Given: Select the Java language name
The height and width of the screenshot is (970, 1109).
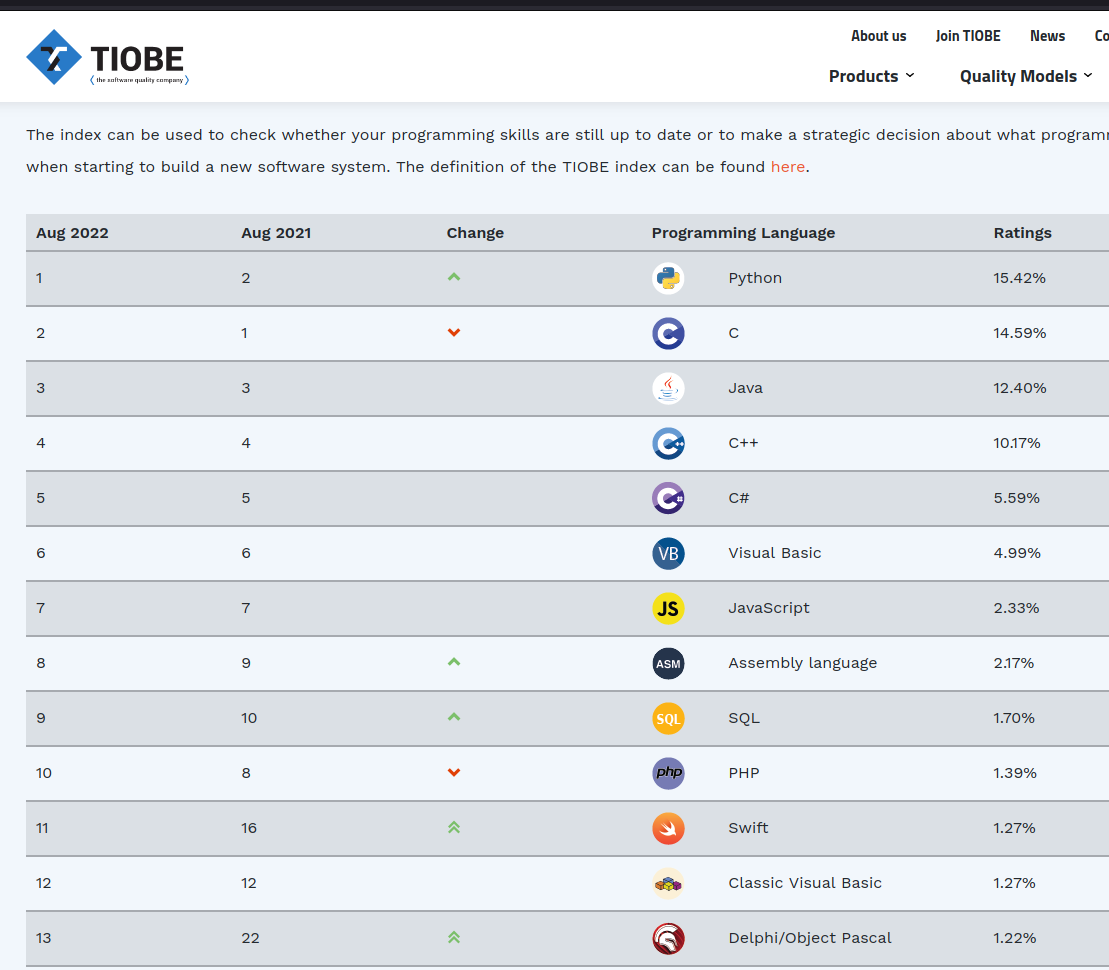Looking at the screenshot, I should point(745,388).
